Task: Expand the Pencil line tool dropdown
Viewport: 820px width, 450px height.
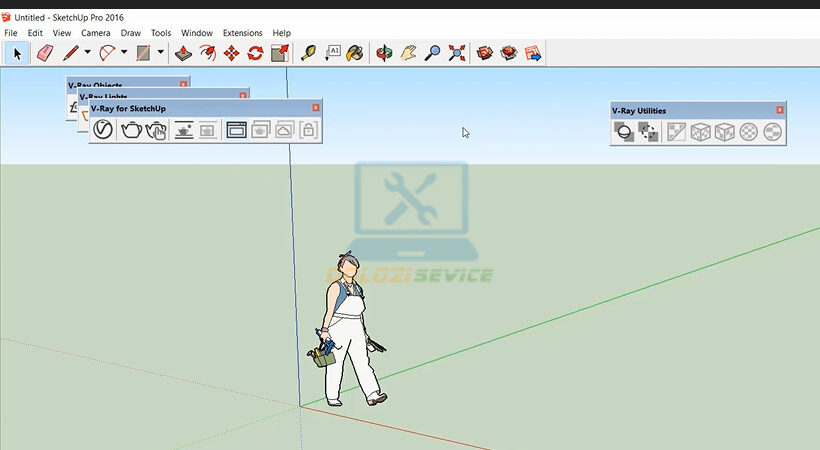Action: click(x=87, y=52)
